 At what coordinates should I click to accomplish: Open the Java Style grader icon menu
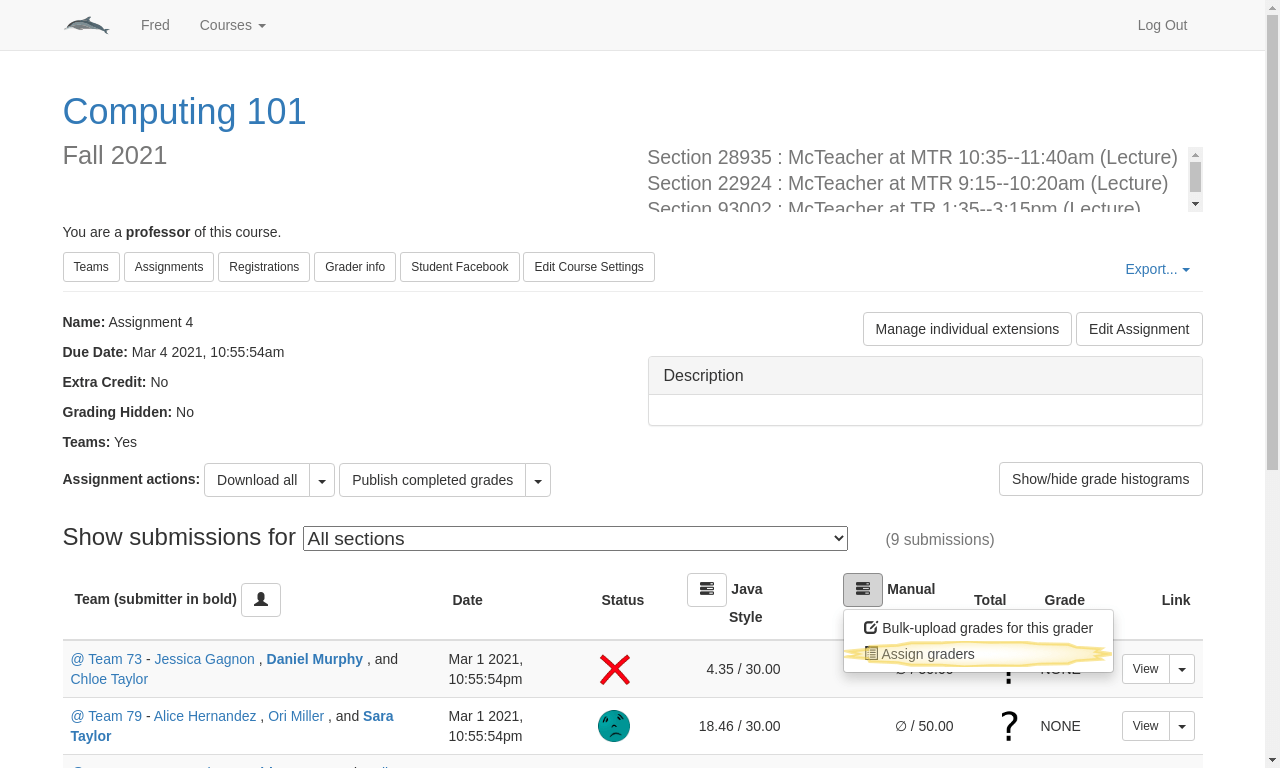pyautogui.click(x=706, y=590)
